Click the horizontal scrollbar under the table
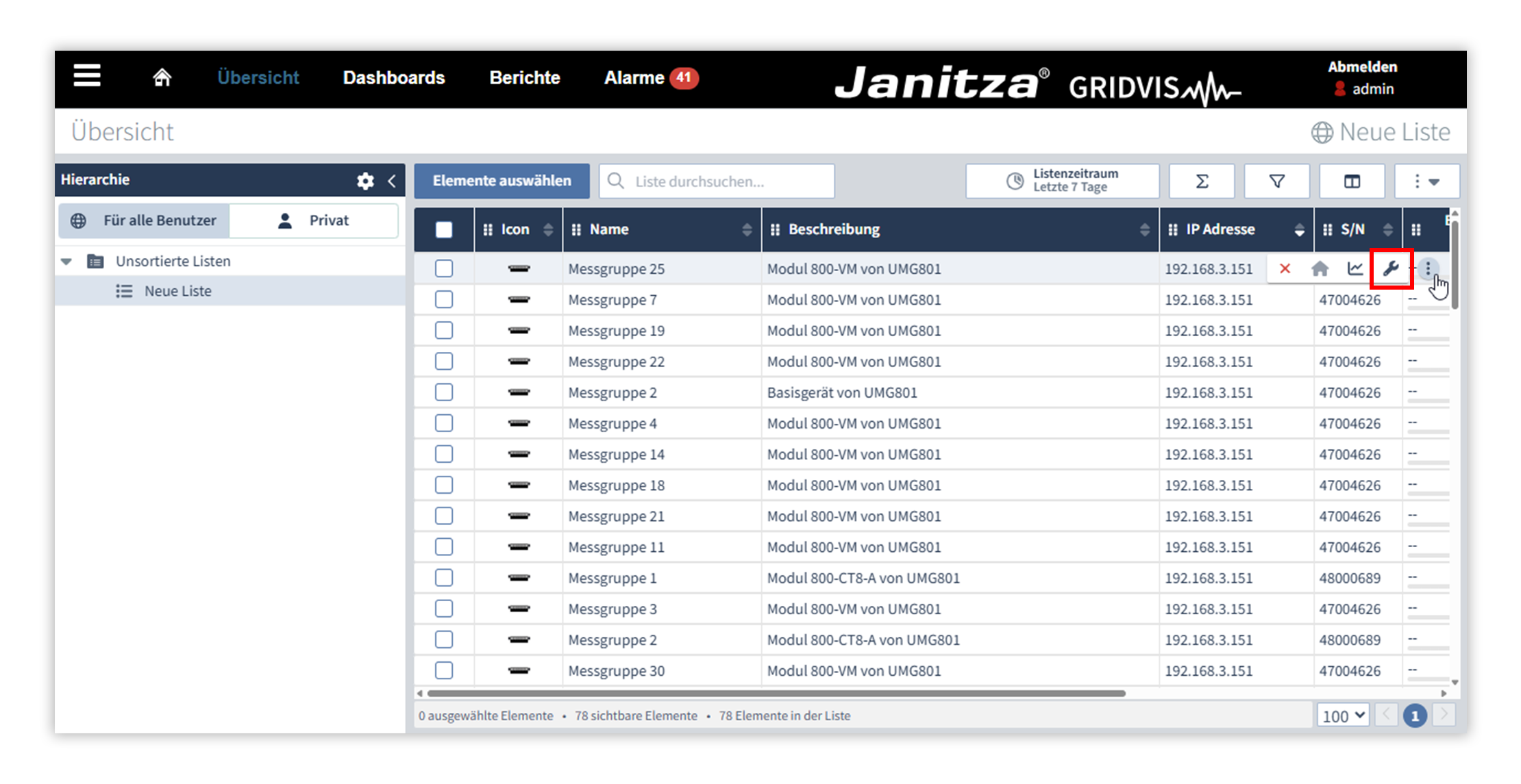 click(776, 694)
